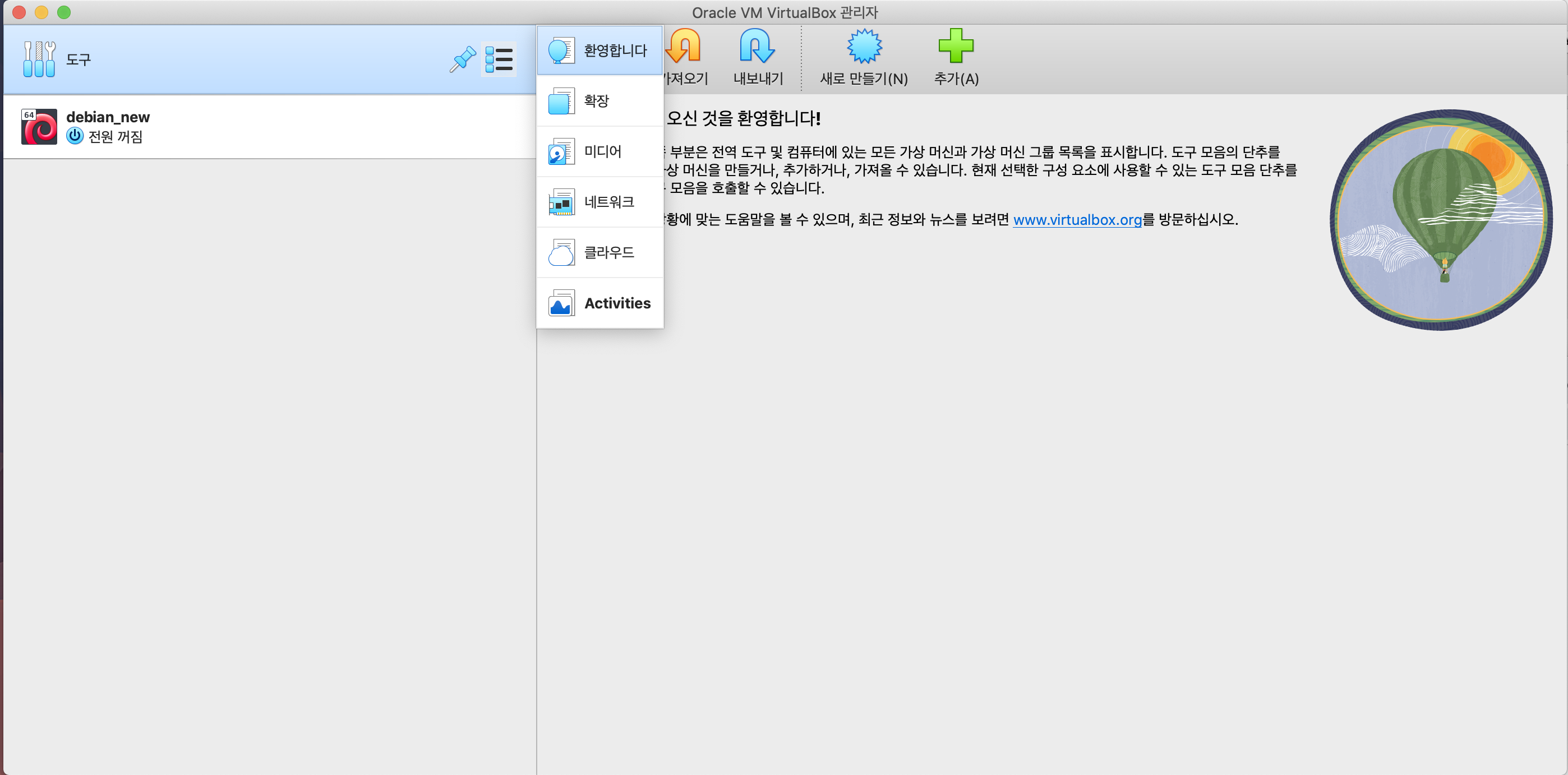Select the debian_new virtual machine
Image resolution: width=1568 pixels, height=775 pixels.
click(270, 127)
